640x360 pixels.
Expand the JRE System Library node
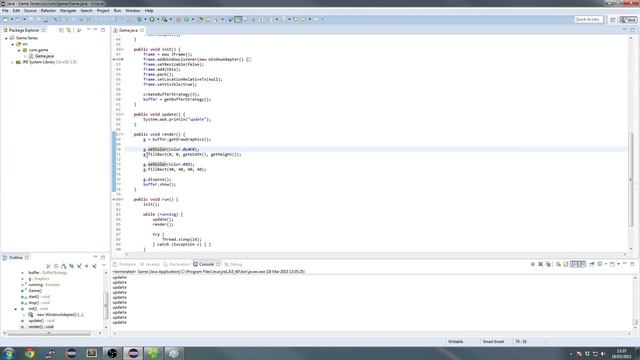[12, 62]
